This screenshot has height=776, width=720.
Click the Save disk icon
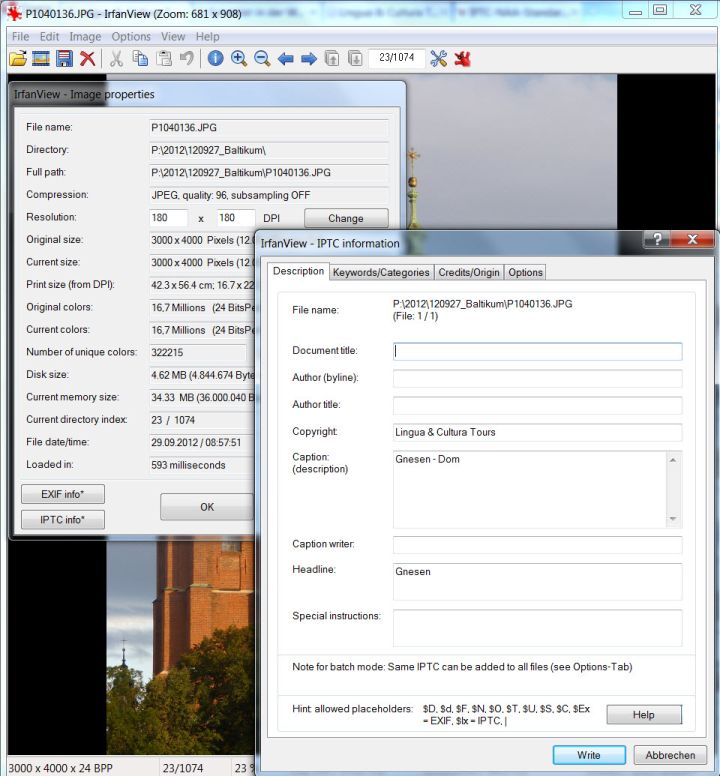click(x=64, y=58)
